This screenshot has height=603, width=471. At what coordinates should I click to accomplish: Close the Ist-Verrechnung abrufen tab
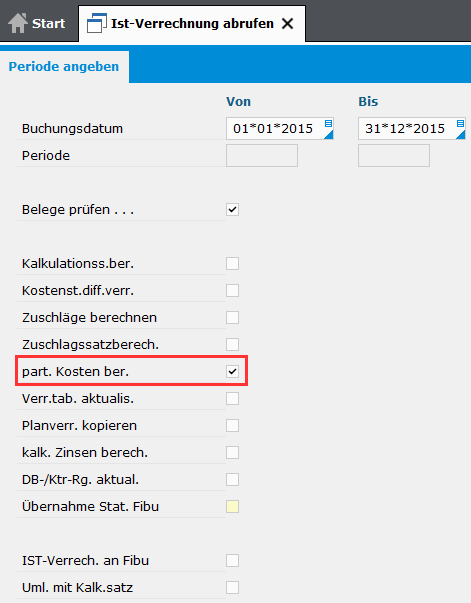pyautogui.click(x=288, y=24)
